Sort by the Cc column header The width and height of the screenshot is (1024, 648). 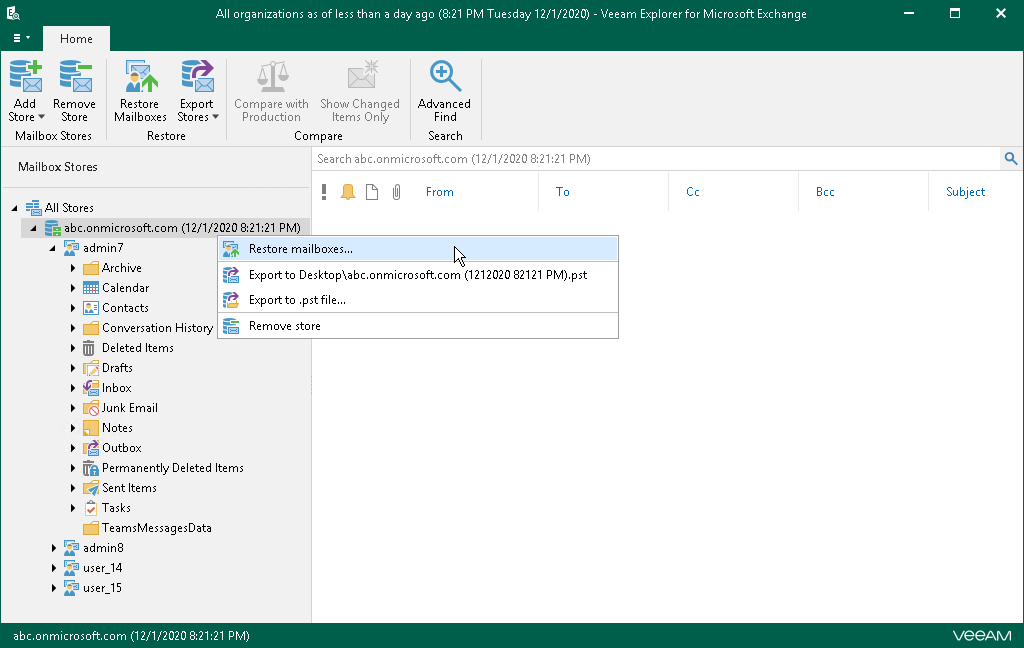click(x=693, y=192)
